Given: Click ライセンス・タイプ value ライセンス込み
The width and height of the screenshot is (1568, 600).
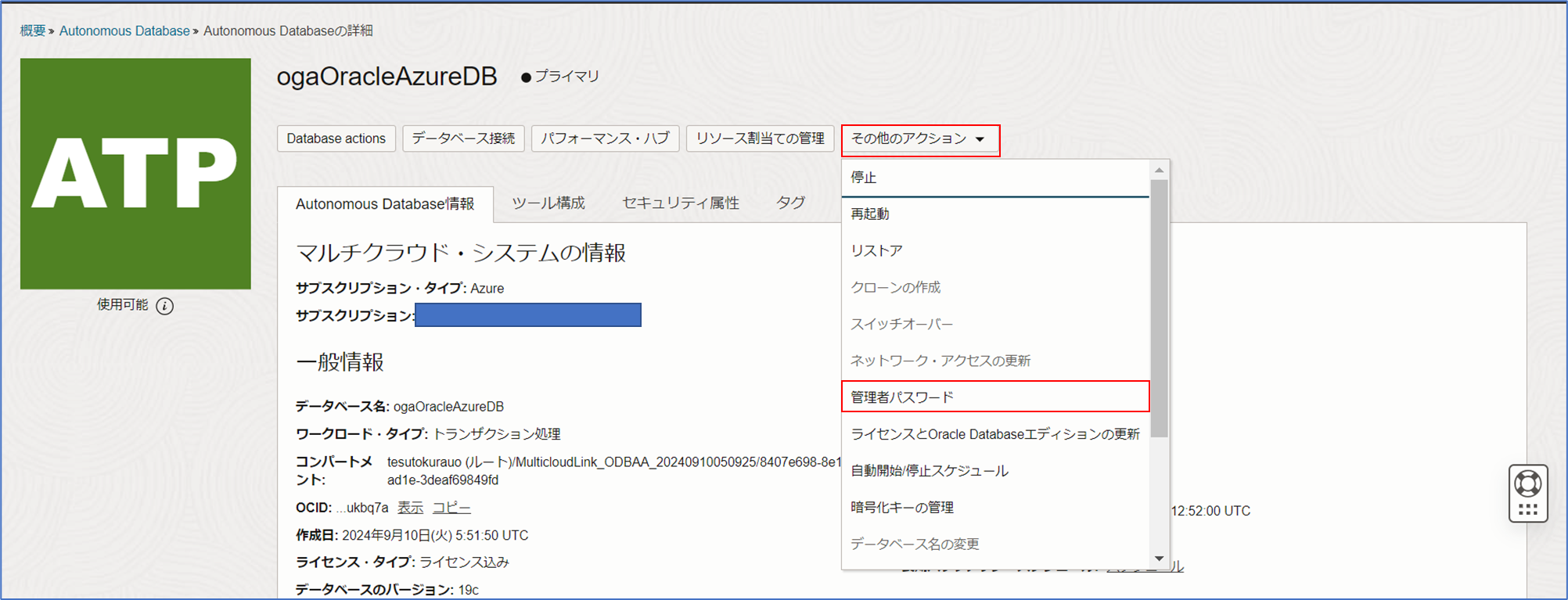Looking at the screenshot, I should (464, 562).
